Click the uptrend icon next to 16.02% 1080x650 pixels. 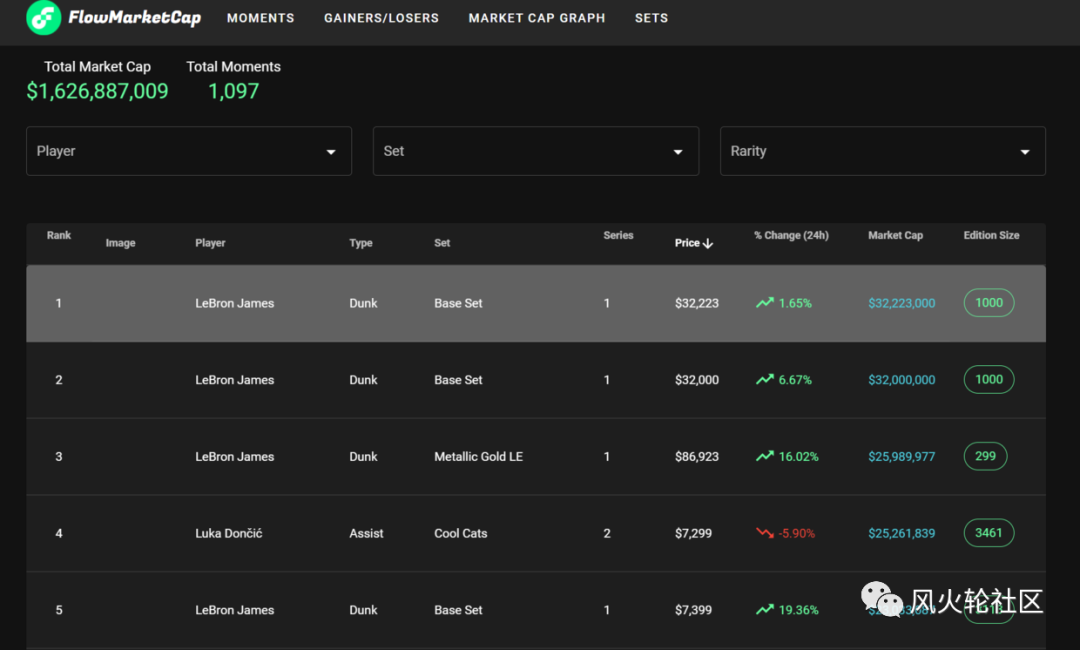pyautogui.click(x=765, y=457)
